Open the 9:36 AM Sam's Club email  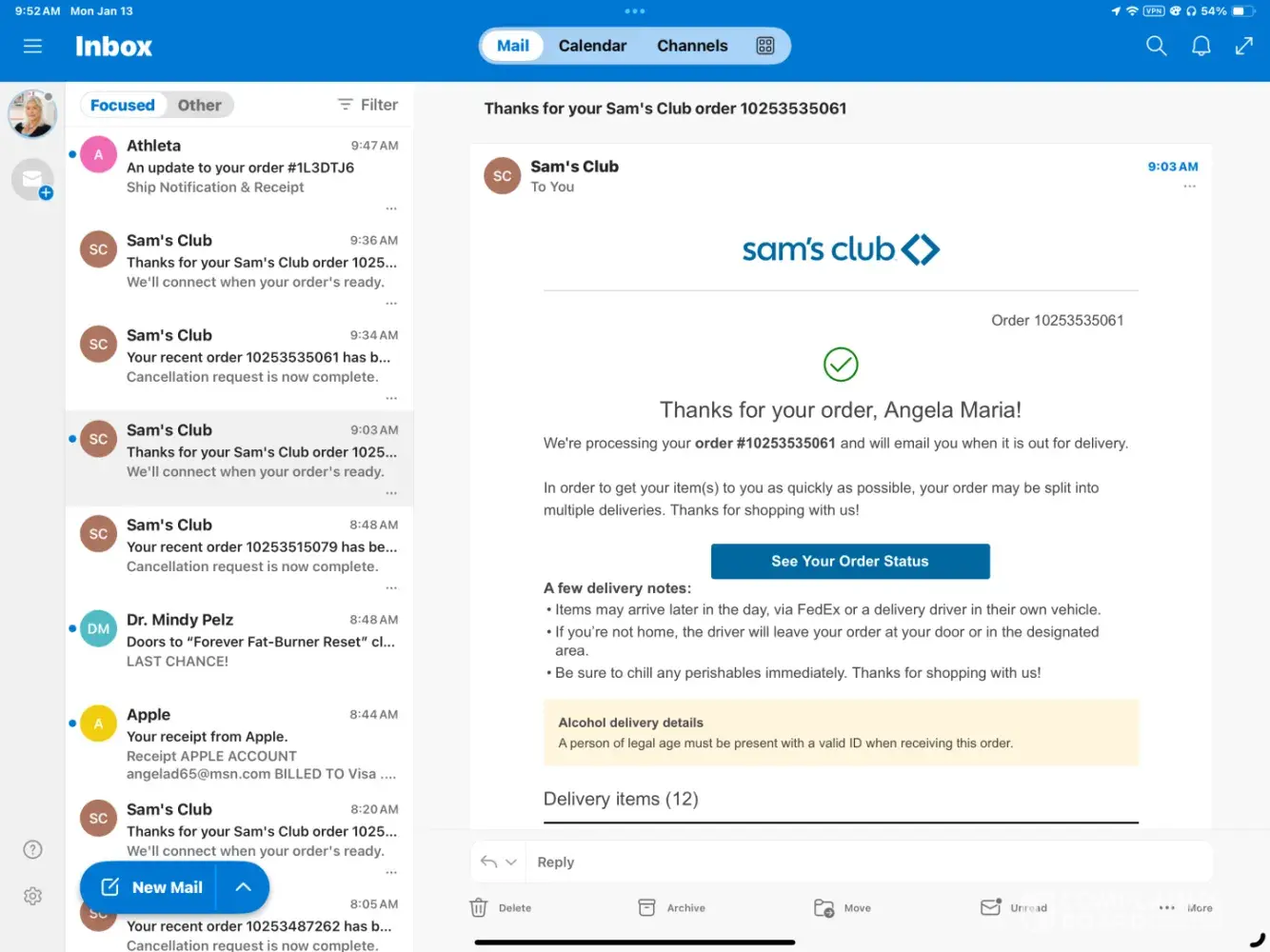[x=239, y=268]
